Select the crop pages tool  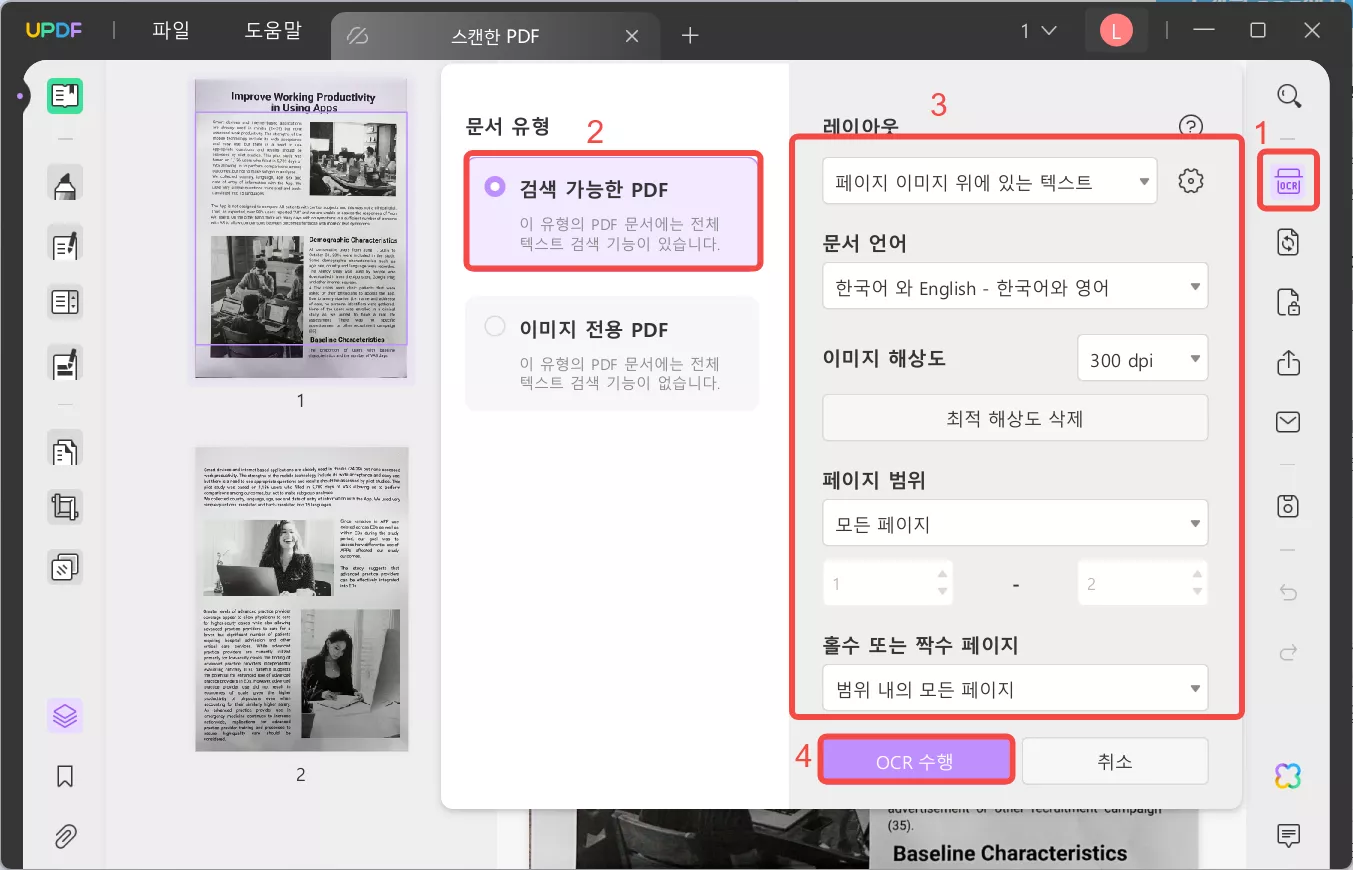pyautogui.click(x=64, y=507)
